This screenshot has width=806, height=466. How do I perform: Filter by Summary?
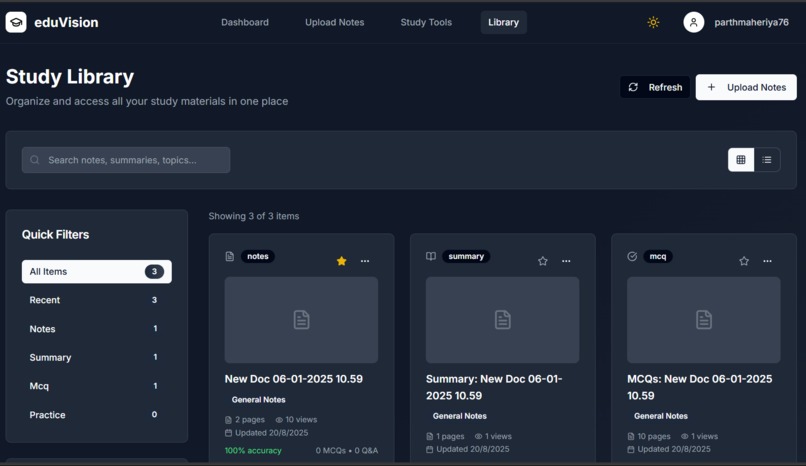click(x=97, y=357)
